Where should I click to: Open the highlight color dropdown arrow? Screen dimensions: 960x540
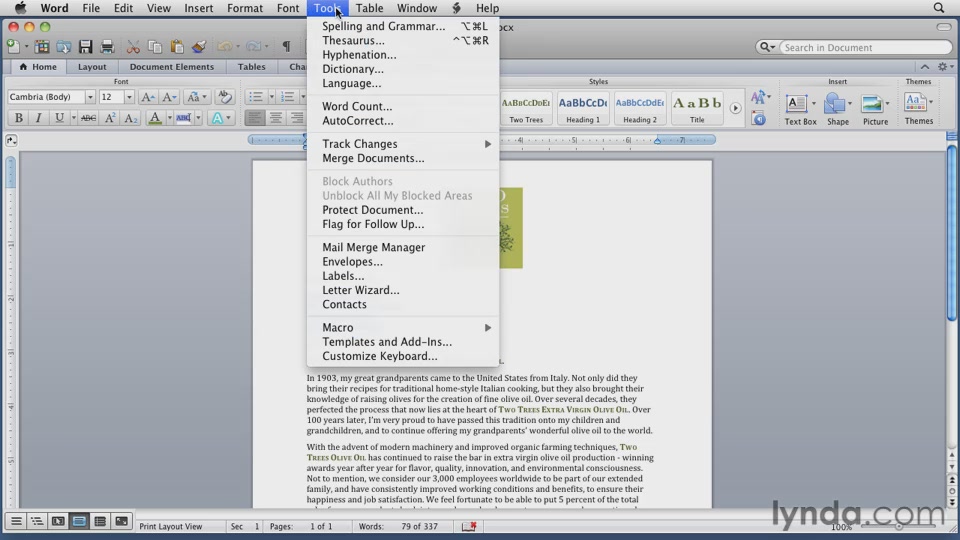coord(198,118)
